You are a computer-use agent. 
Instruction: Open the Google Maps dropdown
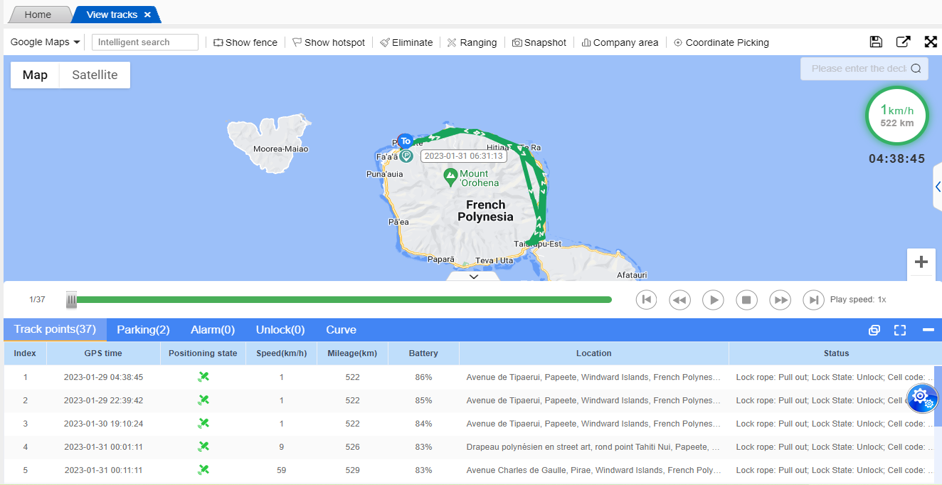coord(45,42)
